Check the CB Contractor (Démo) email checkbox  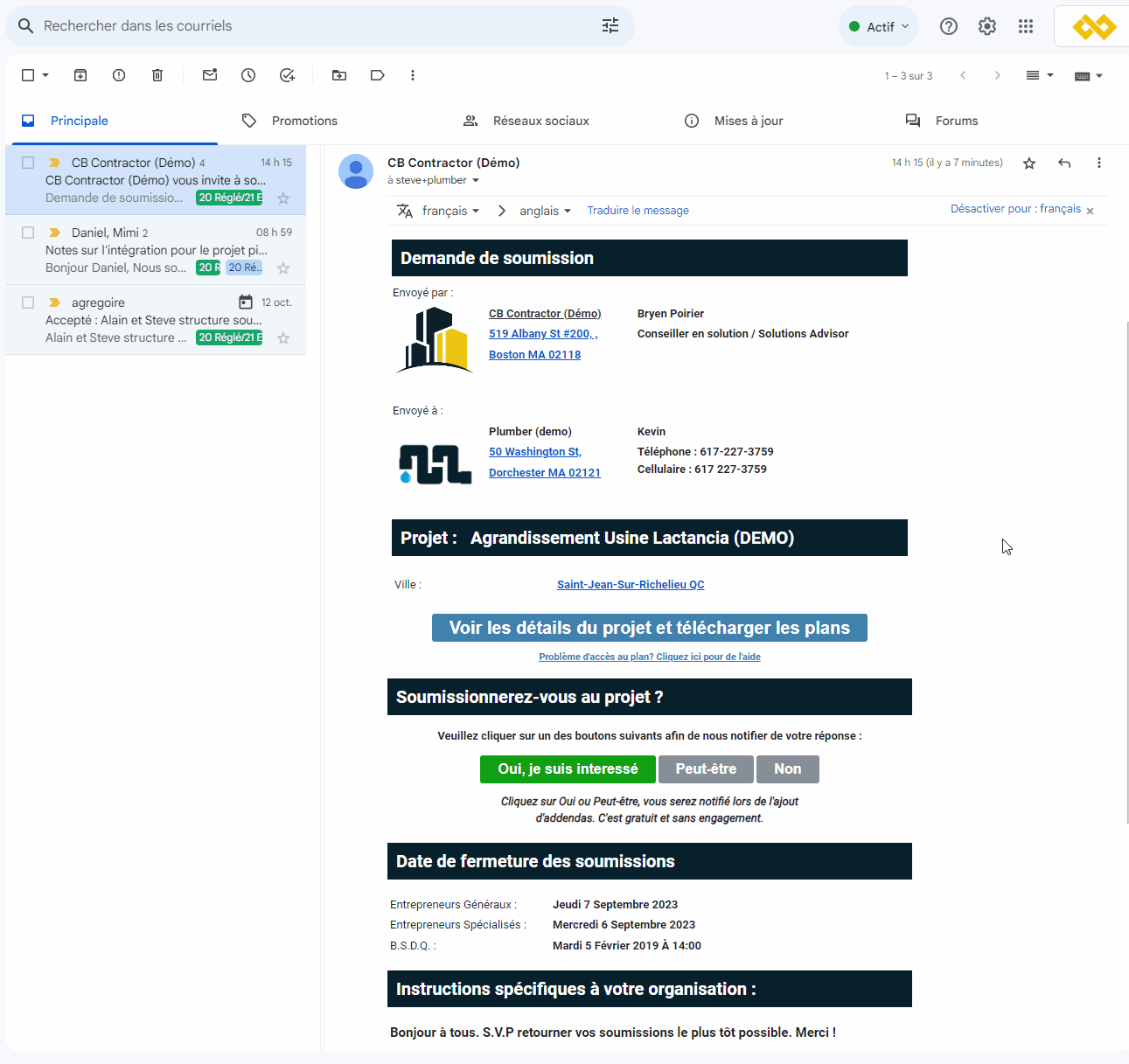[28, 163]
